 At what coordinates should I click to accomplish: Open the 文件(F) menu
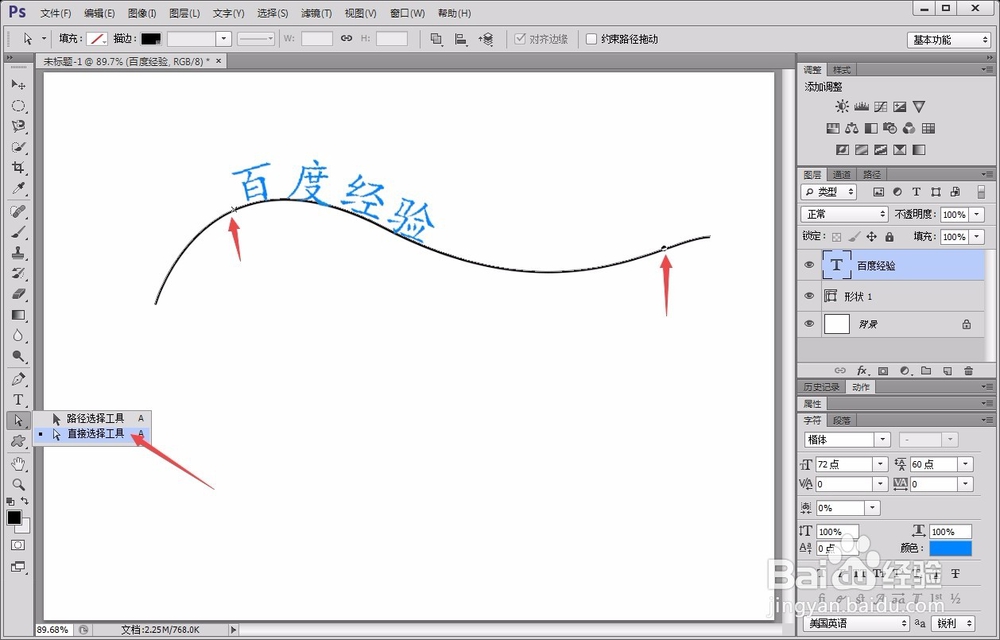(55, 13)
